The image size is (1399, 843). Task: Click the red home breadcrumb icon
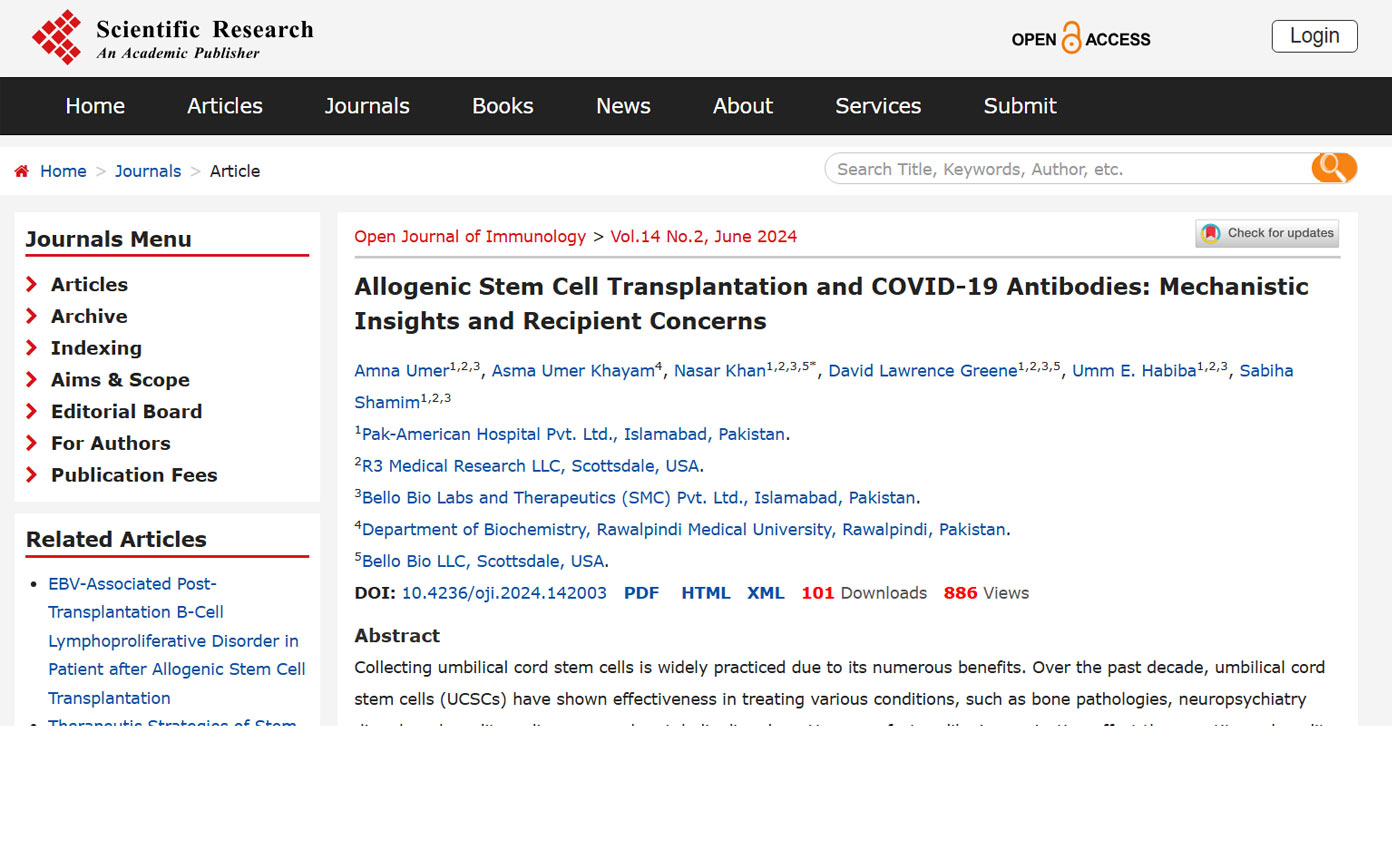click(x=22, y=171)
